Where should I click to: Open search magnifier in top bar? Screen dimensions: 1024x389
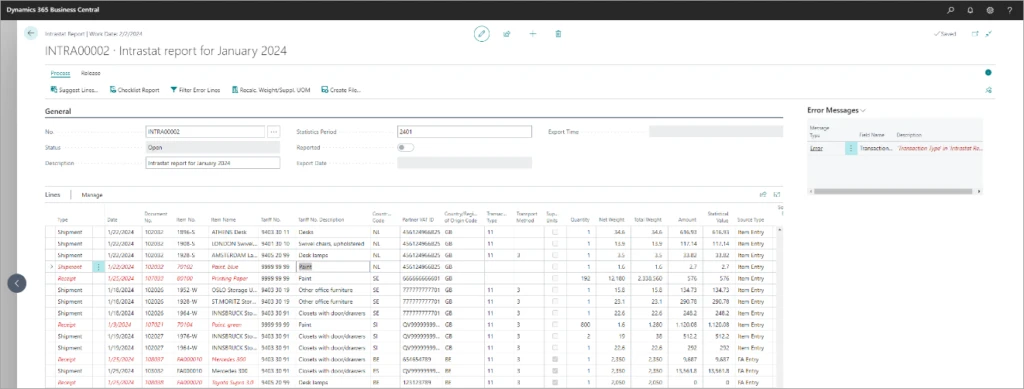tap(950, 10)
